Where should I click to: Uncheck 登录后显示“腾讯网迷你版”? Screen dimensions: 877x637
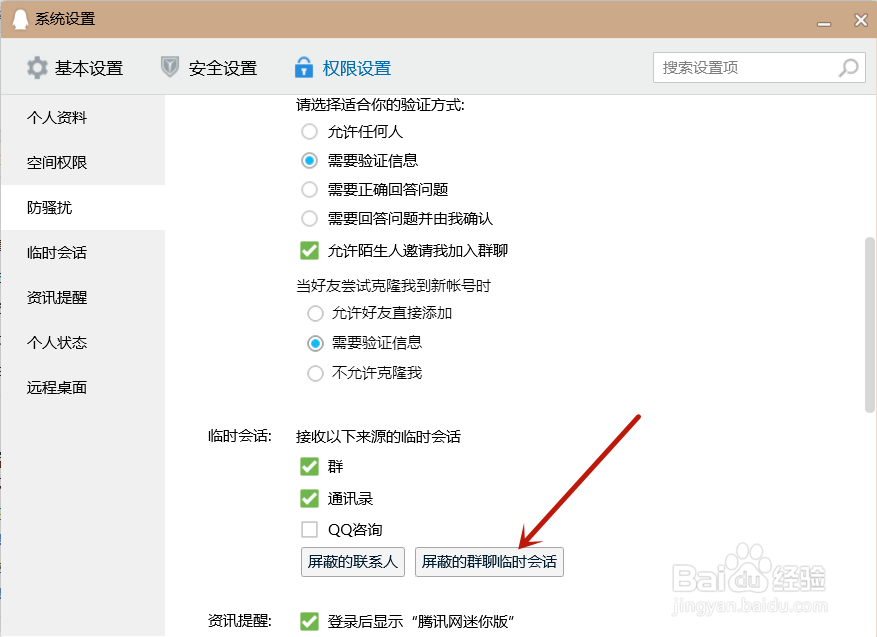click(x=309, y=621)
